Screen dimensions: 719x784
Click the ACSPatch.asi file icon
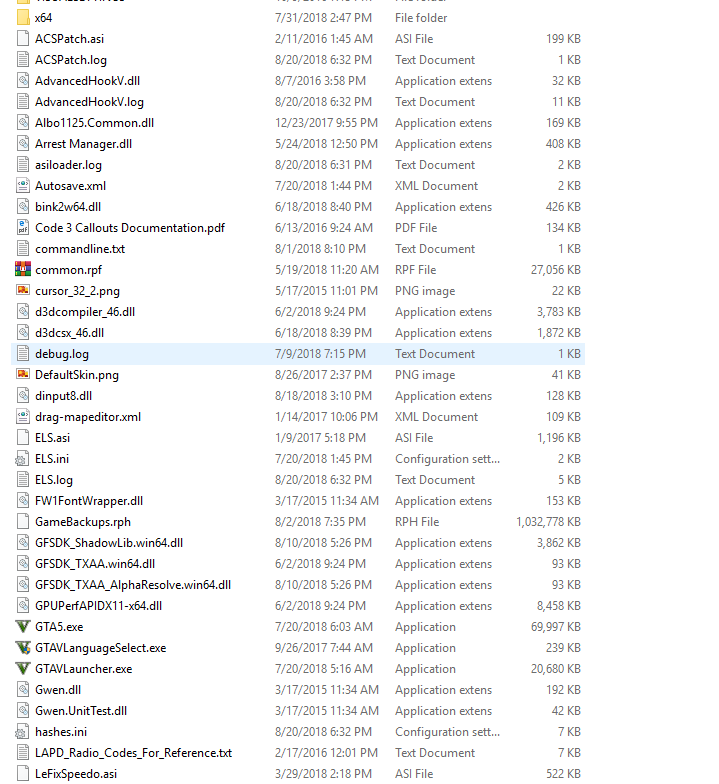click(23, 39)
